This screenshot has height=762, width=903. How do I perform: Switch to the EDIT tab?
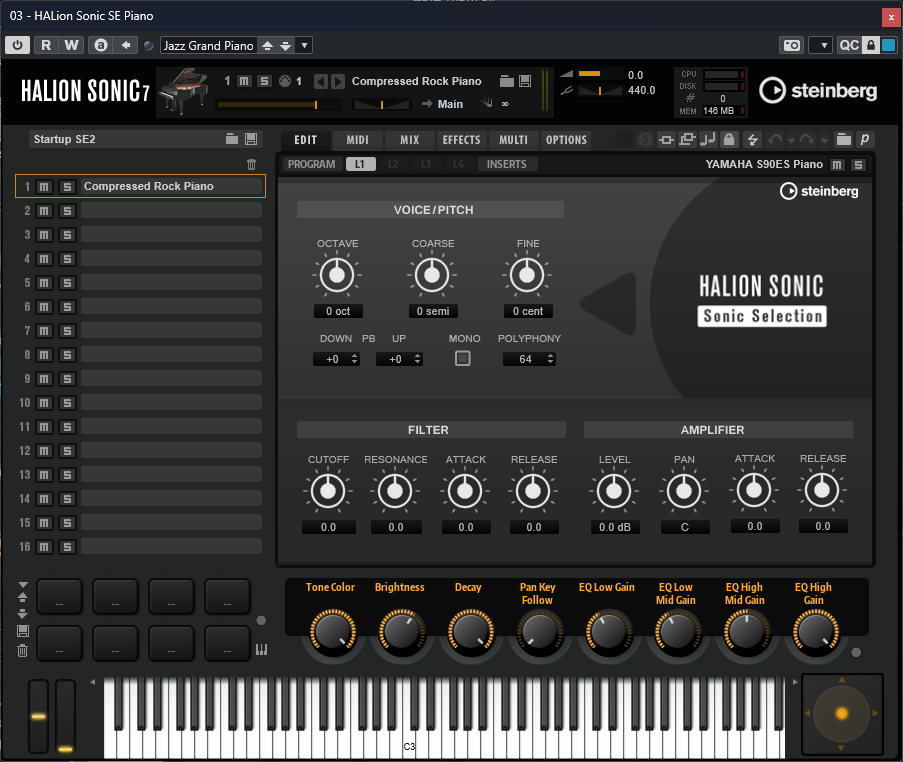[306, 140]
